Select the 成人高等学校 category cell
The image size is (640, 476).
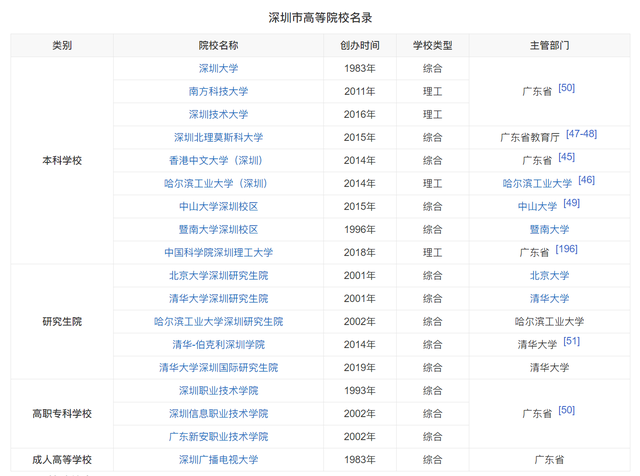pyautogui.click(x=62, y=460)
